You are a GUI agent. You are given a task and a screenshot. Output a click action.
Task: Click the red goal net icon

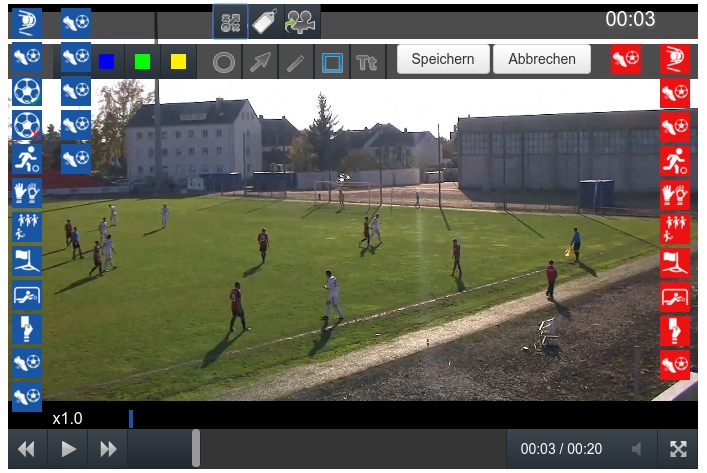675,59
